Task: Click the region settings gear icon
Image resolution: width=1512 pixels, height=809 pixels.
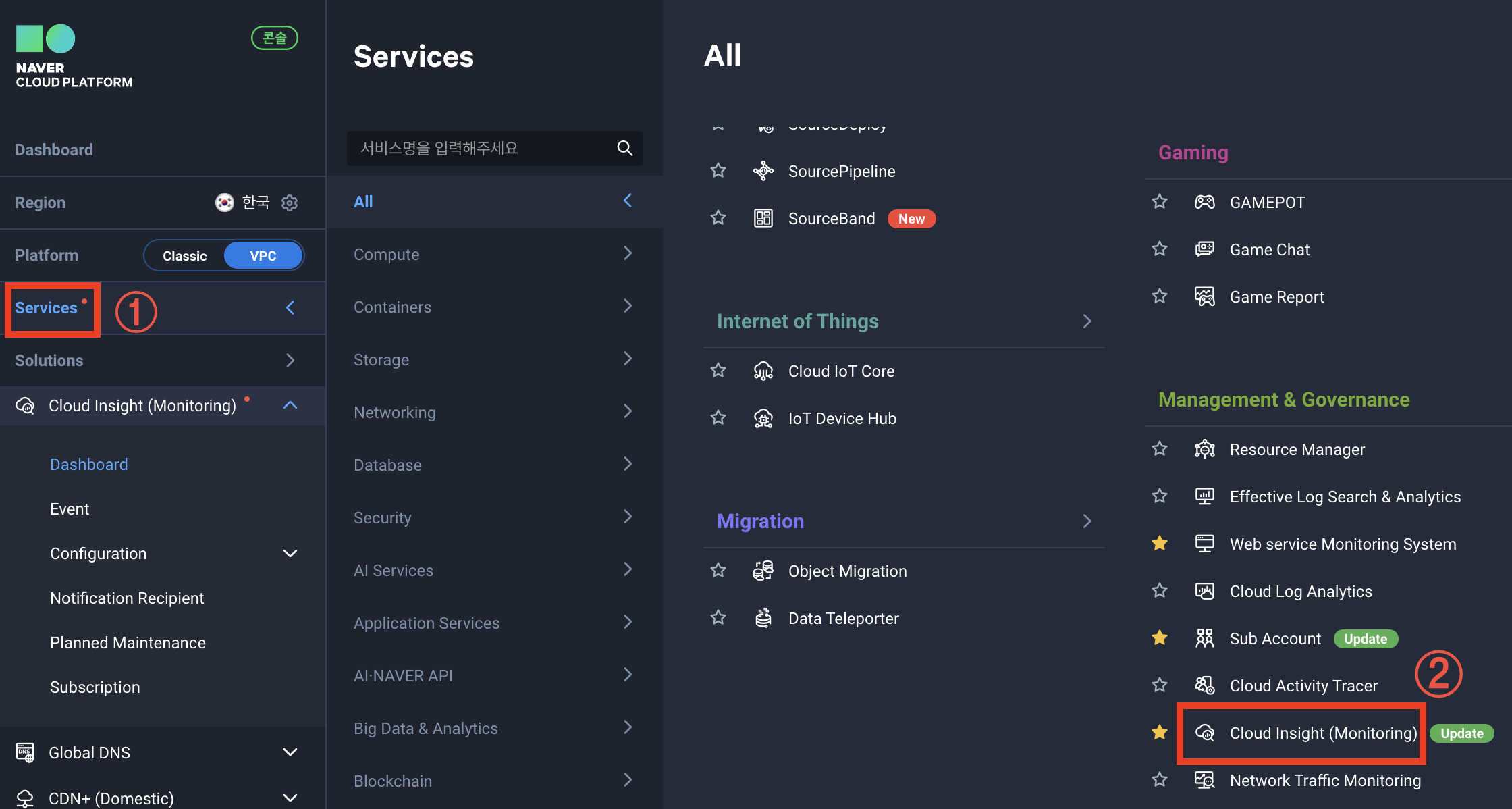Action: click(x=290, y=203)
